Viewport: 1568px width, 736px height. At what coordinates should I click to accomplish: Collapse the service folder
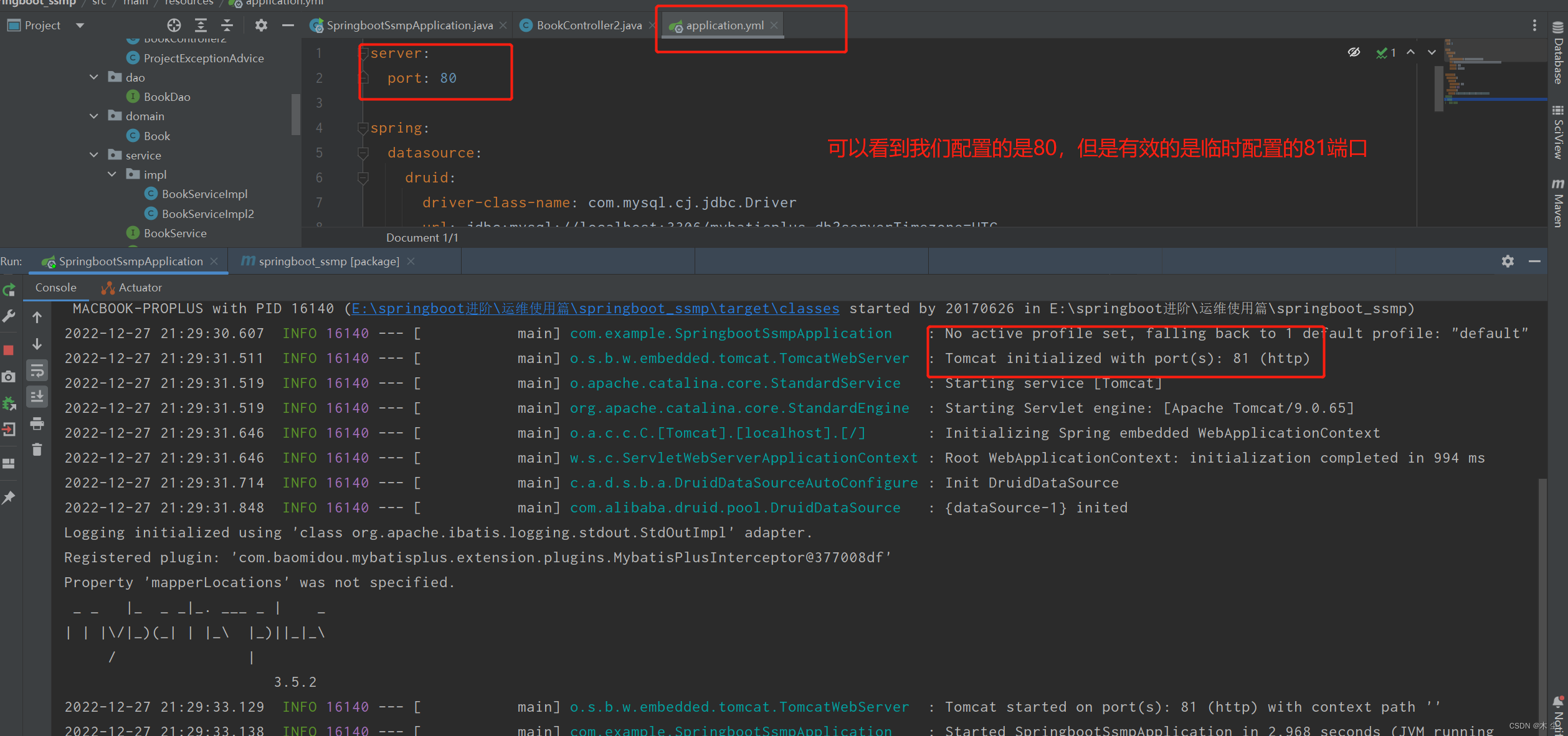pyautogui.click(x=94, y=155)
